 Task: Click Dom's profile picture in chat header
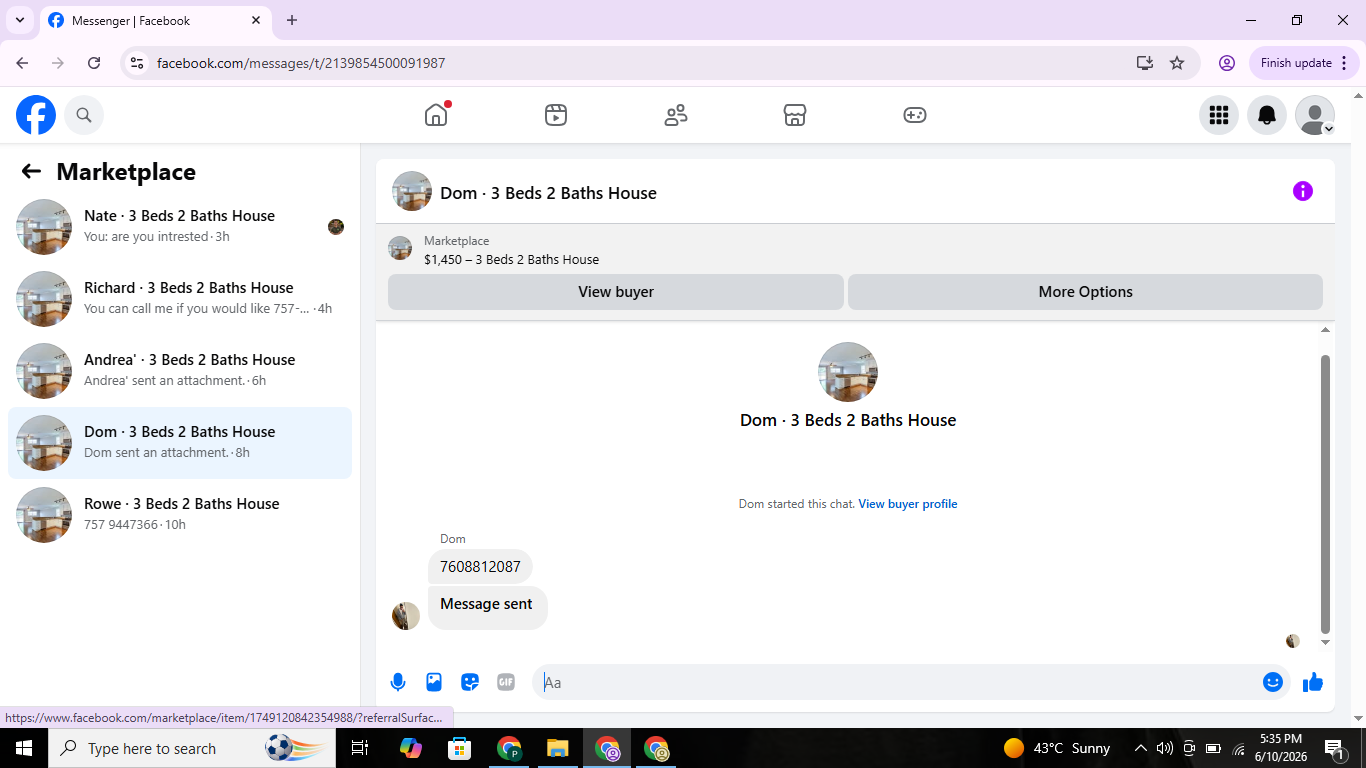click(412, 191)
